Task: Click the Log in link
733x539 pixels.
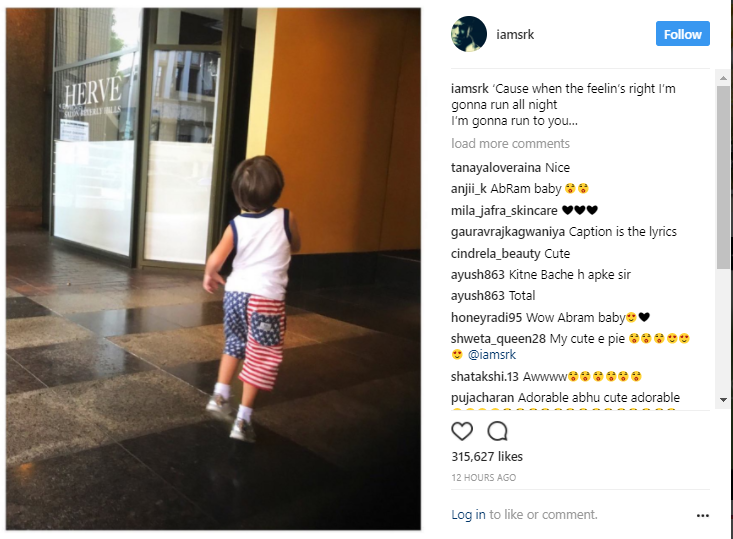Action: [468, 515]
